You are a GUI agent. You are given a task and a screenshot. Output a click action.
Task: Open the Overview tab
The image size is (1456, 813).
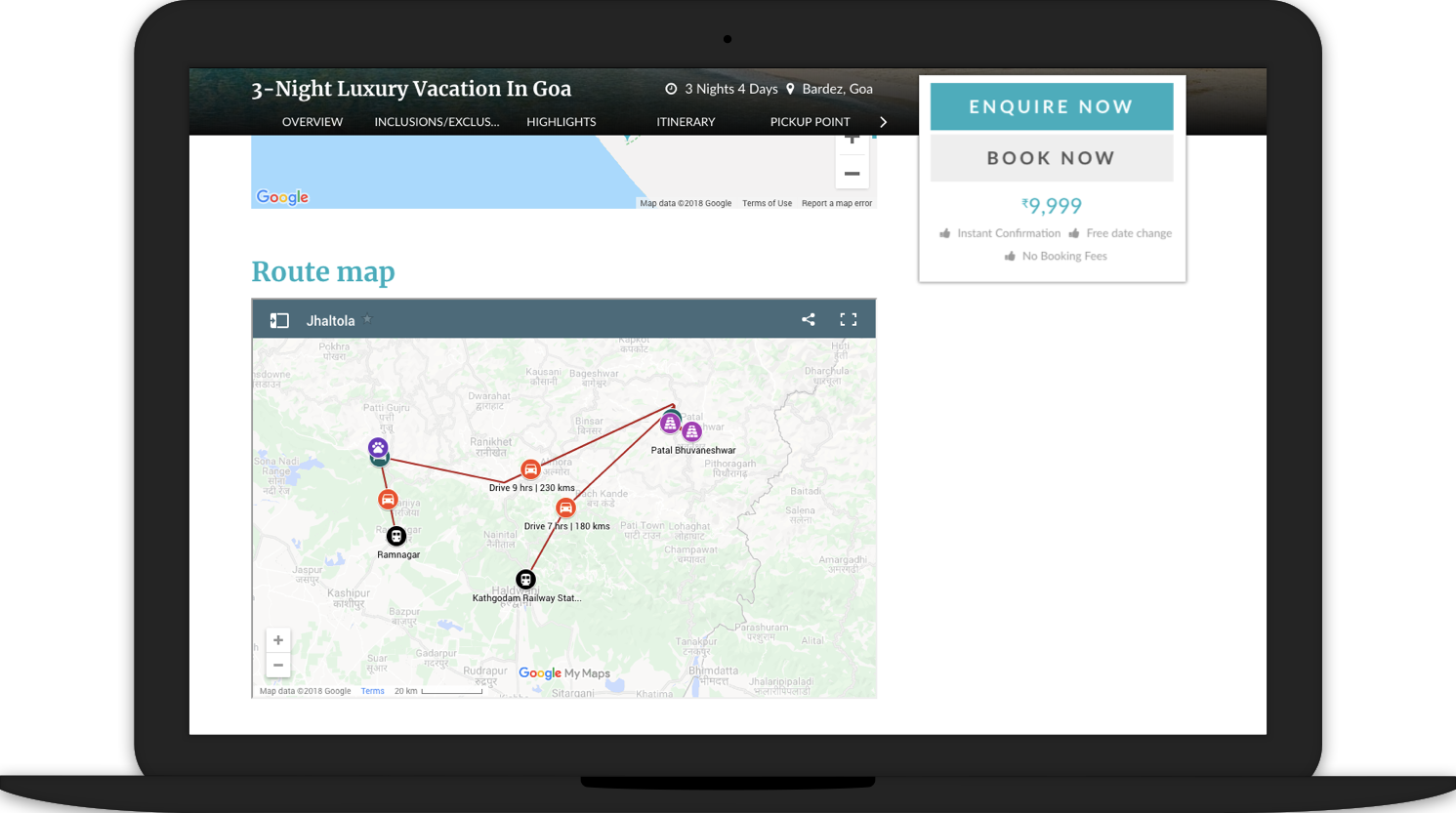[312, 122]
